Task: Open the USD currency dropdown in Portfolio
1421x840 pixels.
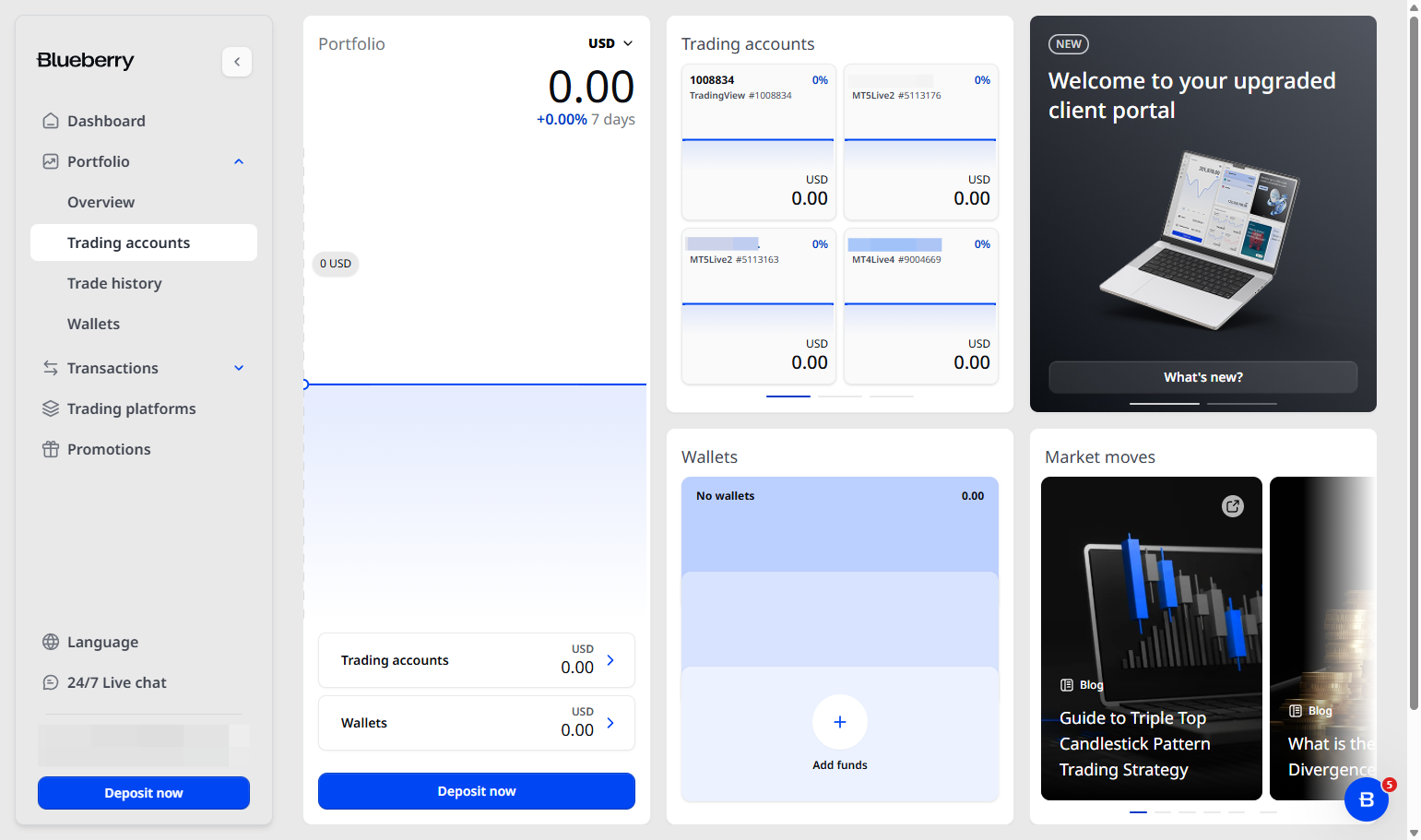Action: point(610,43)
